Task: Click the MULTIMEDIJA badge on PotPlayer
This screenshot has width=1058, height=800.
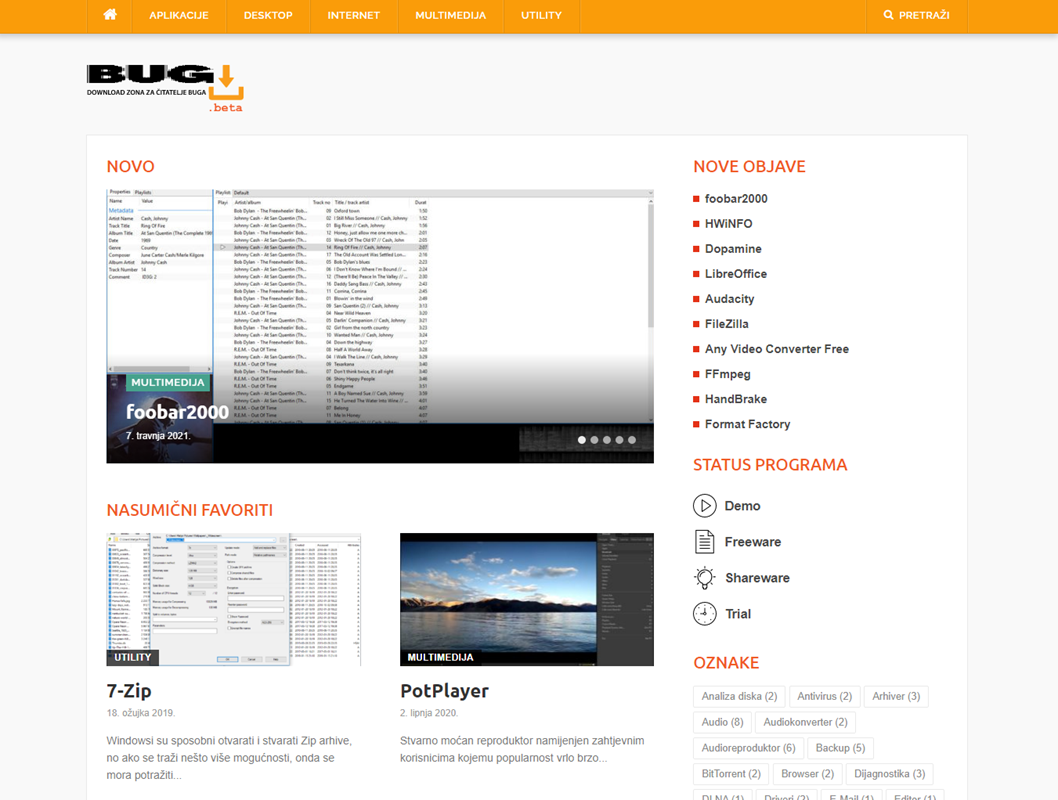Action: coord(441,658)
